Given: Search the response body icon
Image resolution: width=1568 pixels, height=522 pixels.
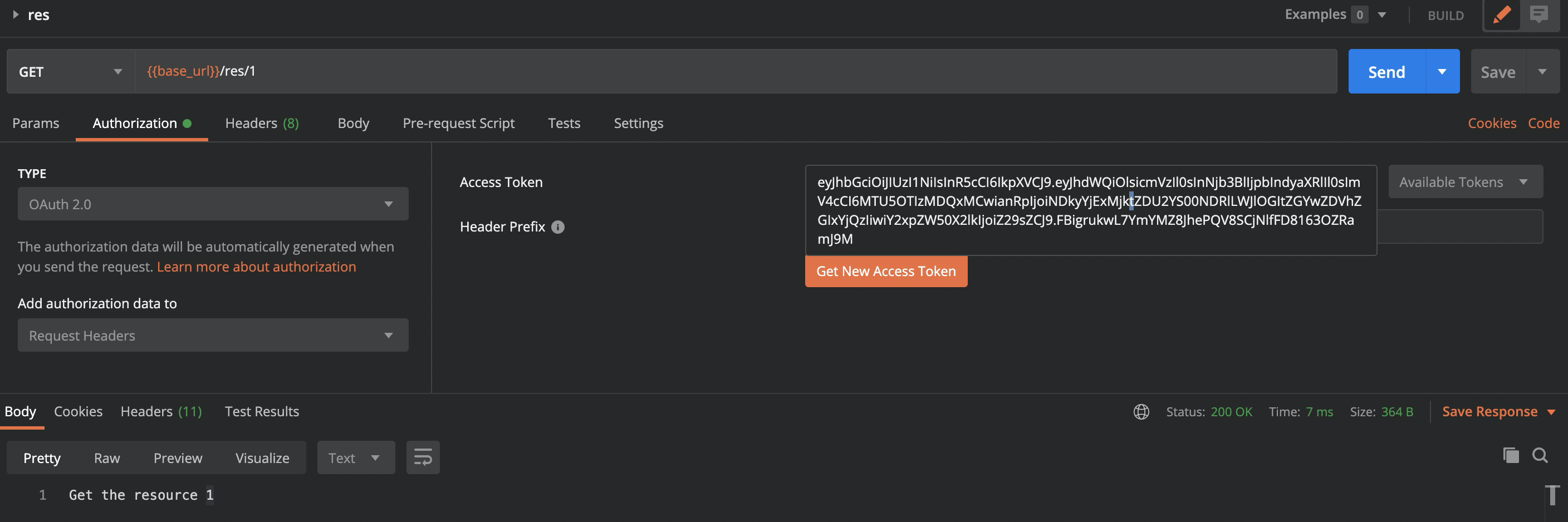Looking at the screenshot, I should 1540,455.
